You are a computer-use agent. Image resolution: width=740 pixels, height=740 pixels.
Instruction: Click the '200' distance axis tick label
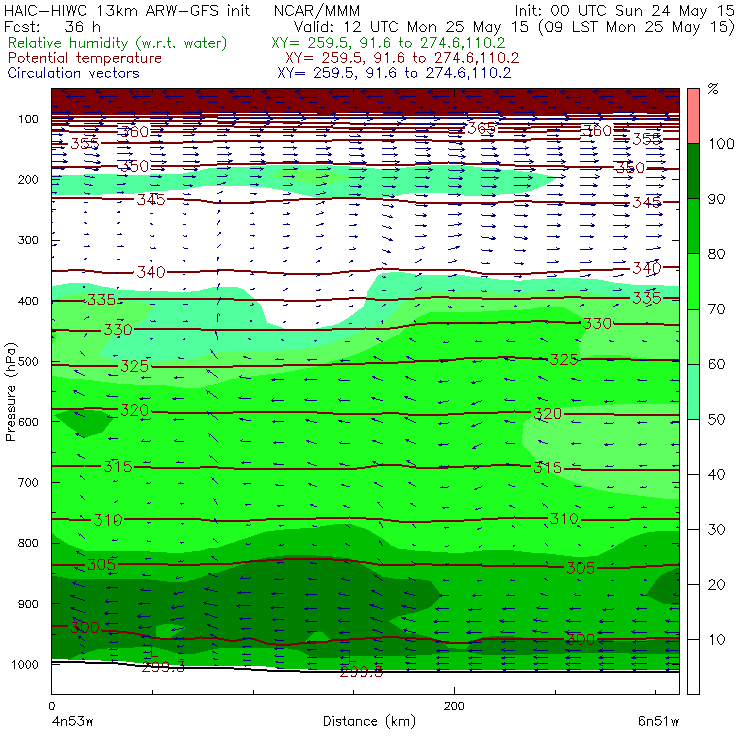pyautogui.click(x=454, y=706)
